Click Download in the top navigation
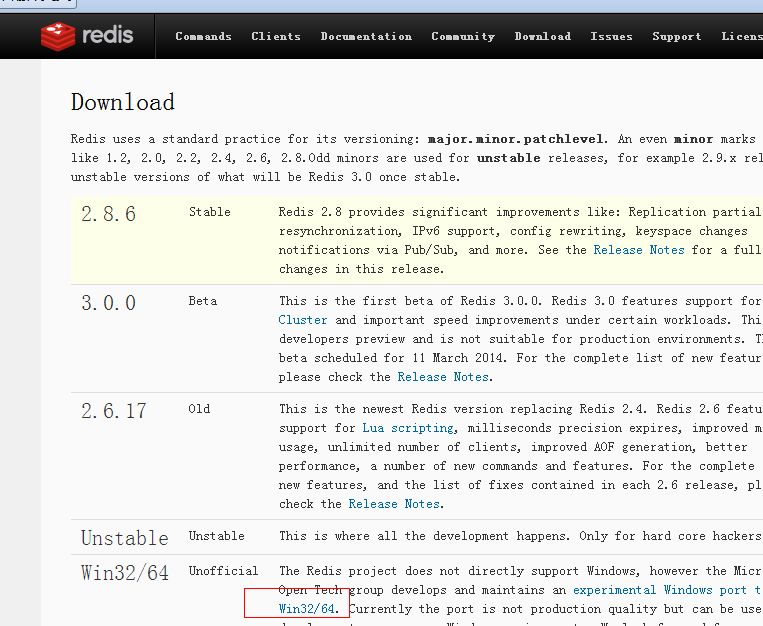The image size is (763, 626). [x=543, y=36]
